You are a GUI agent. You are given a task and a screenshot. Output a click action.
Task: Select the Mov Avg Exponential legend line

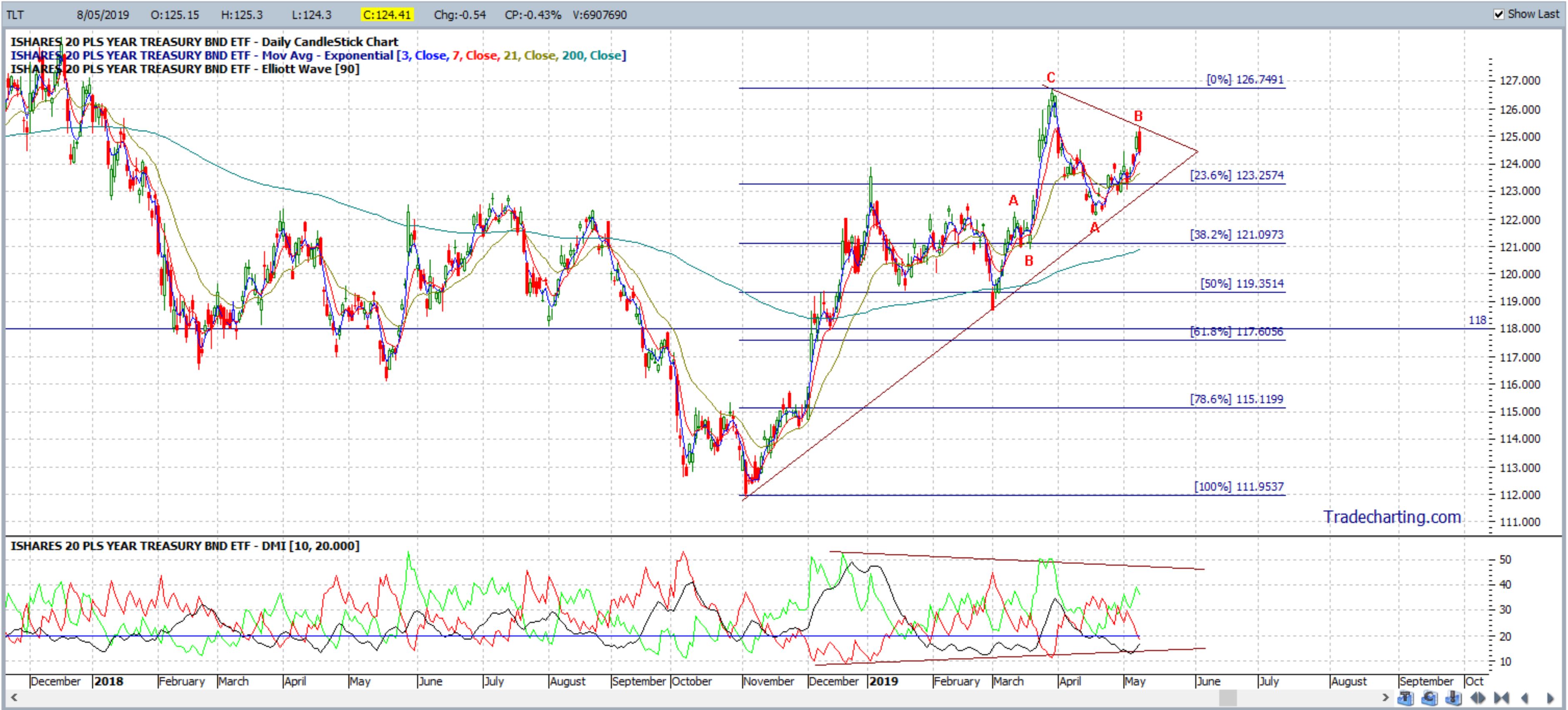click(x=318, y=55)
